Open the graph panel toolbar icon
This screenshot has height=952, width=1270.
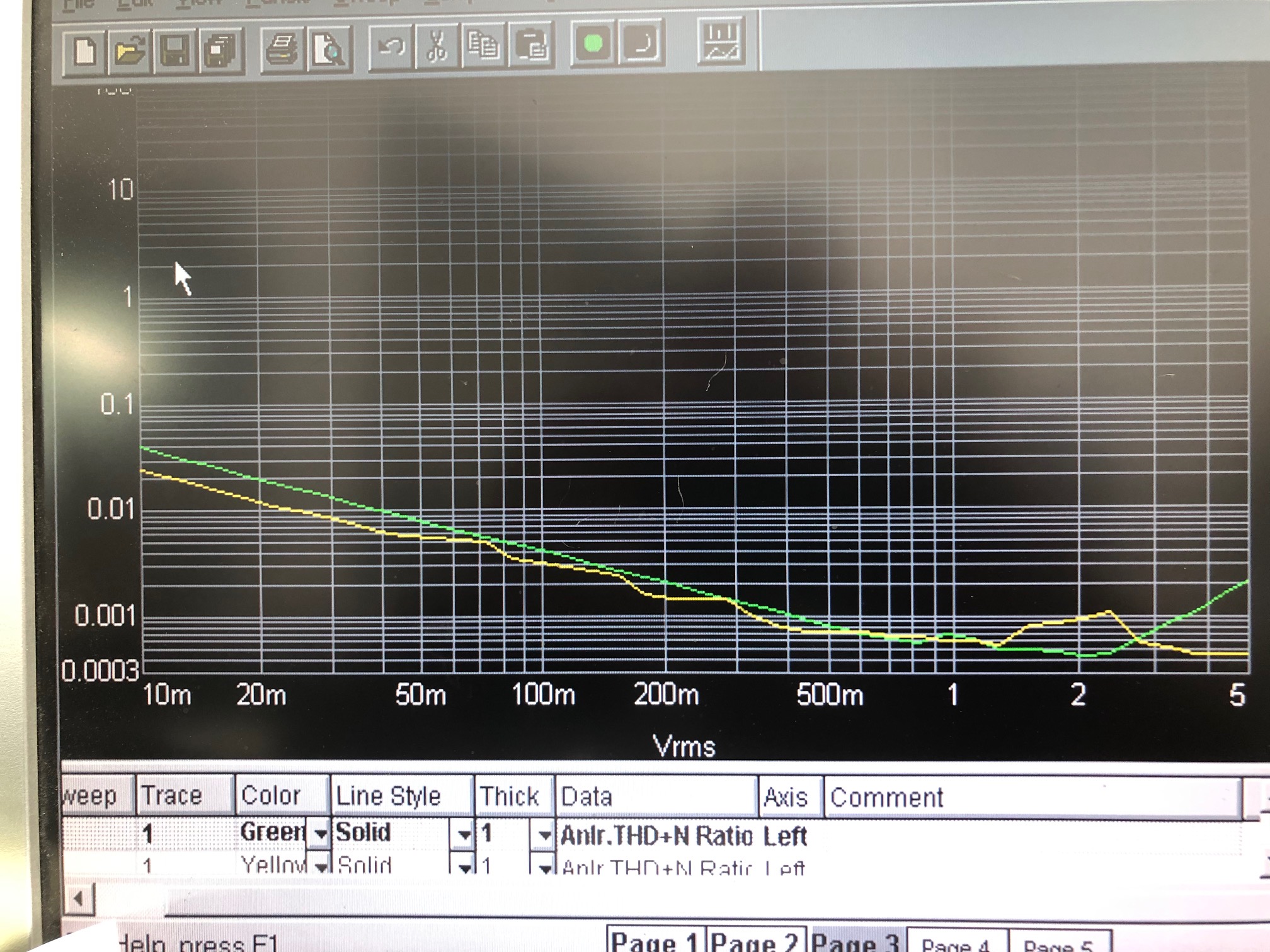722,42
